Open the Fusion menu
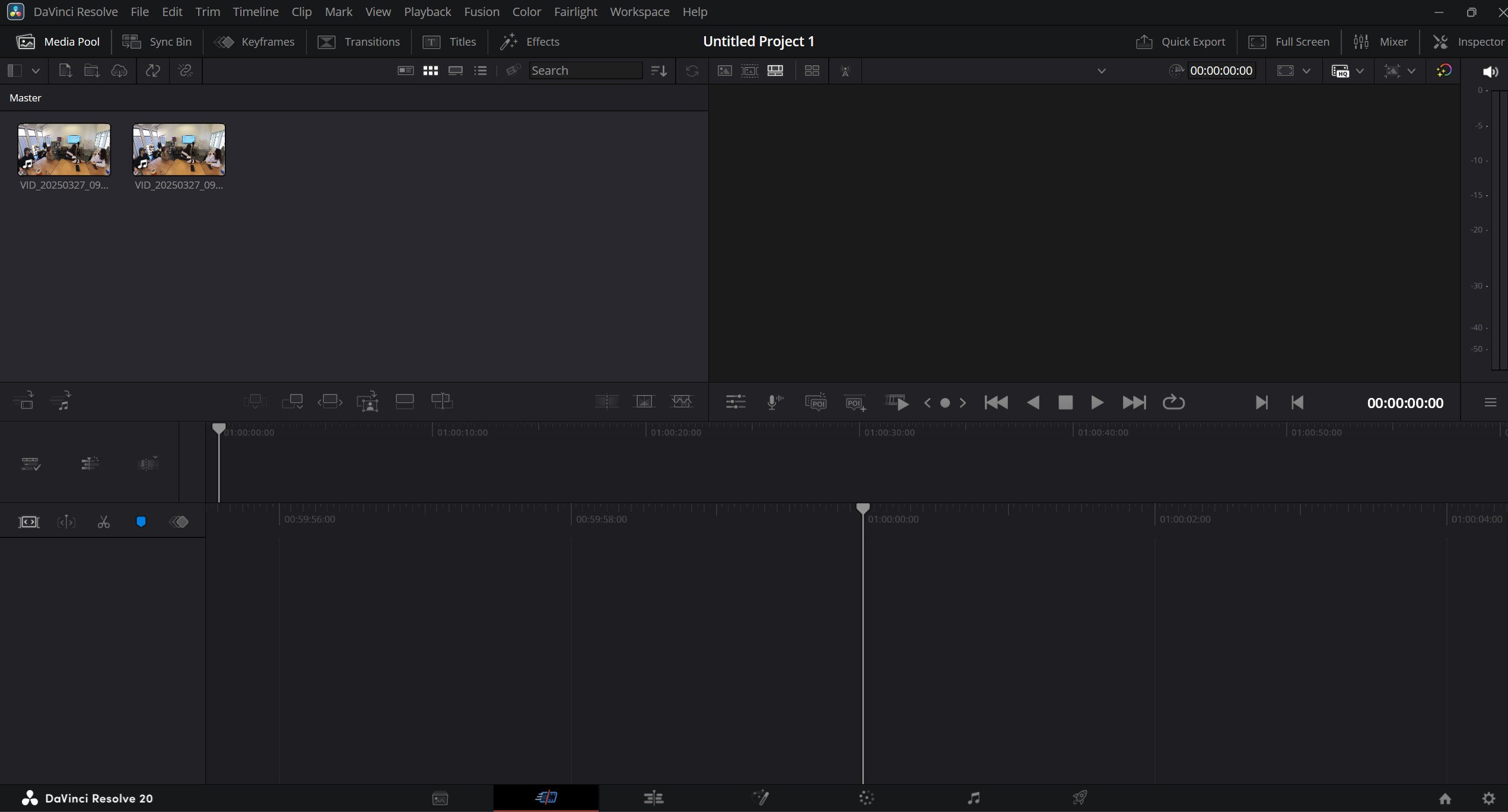This screenshot has height=812, width=1508. coord(481,12)
